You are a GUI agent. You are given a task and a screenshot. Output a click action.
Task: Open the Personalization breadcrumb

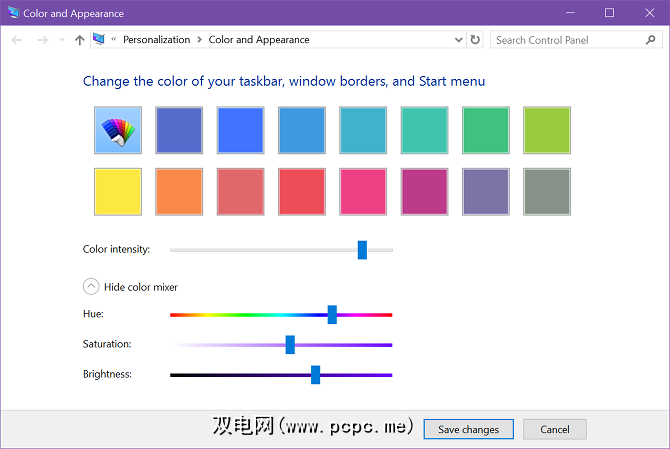click(156, 40)
